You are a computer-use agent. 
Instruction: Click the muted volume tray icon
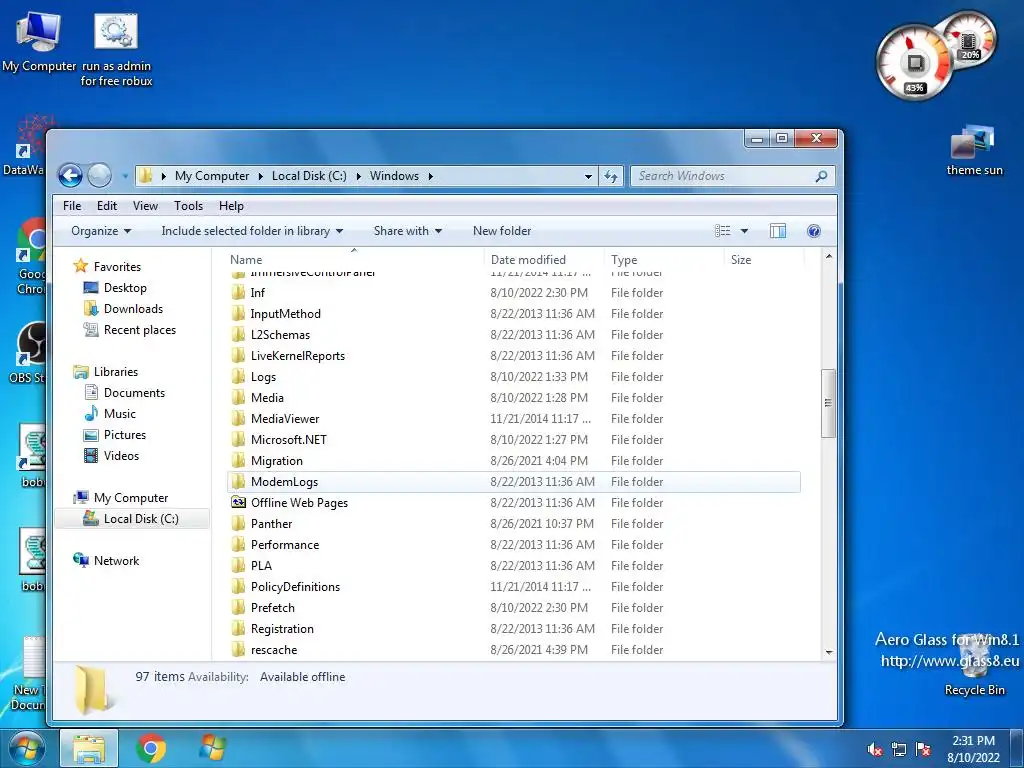874,749
